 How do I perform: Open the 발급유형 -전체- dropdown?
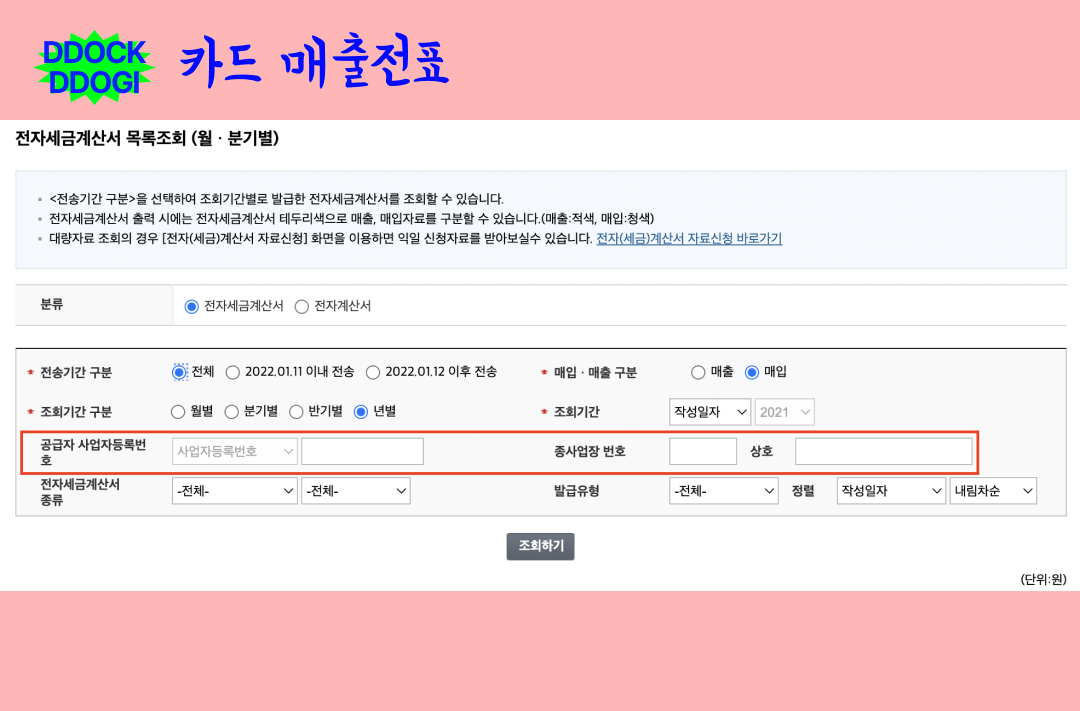[x=723, y=490]
